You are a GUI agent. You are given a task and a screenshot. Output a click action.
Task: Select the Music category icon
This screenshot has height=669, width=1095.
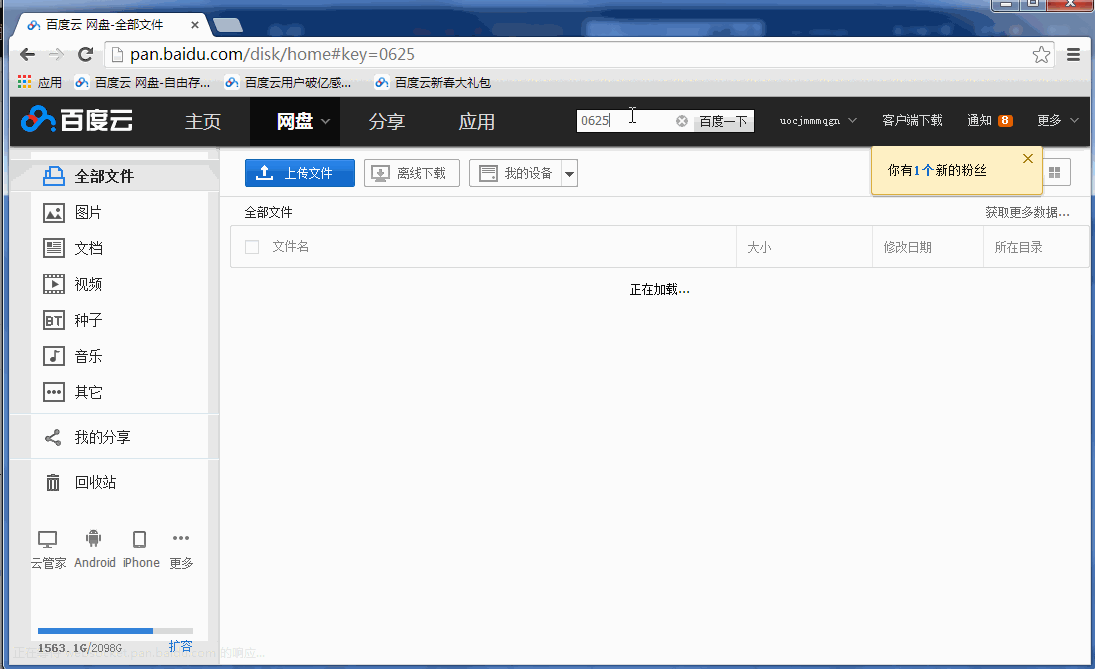(x=54, y=356)
